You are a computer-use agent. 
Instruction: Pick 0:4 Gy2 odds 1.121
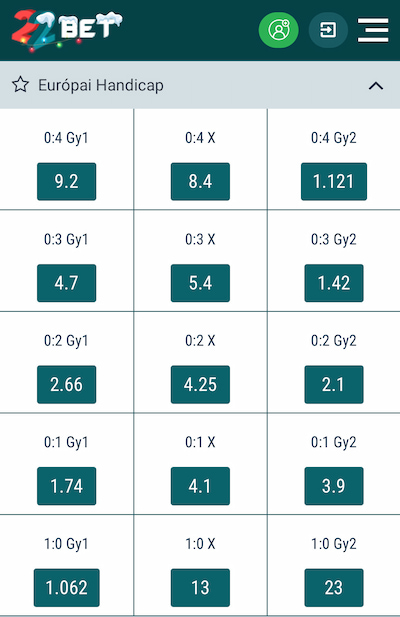(334, 181)
